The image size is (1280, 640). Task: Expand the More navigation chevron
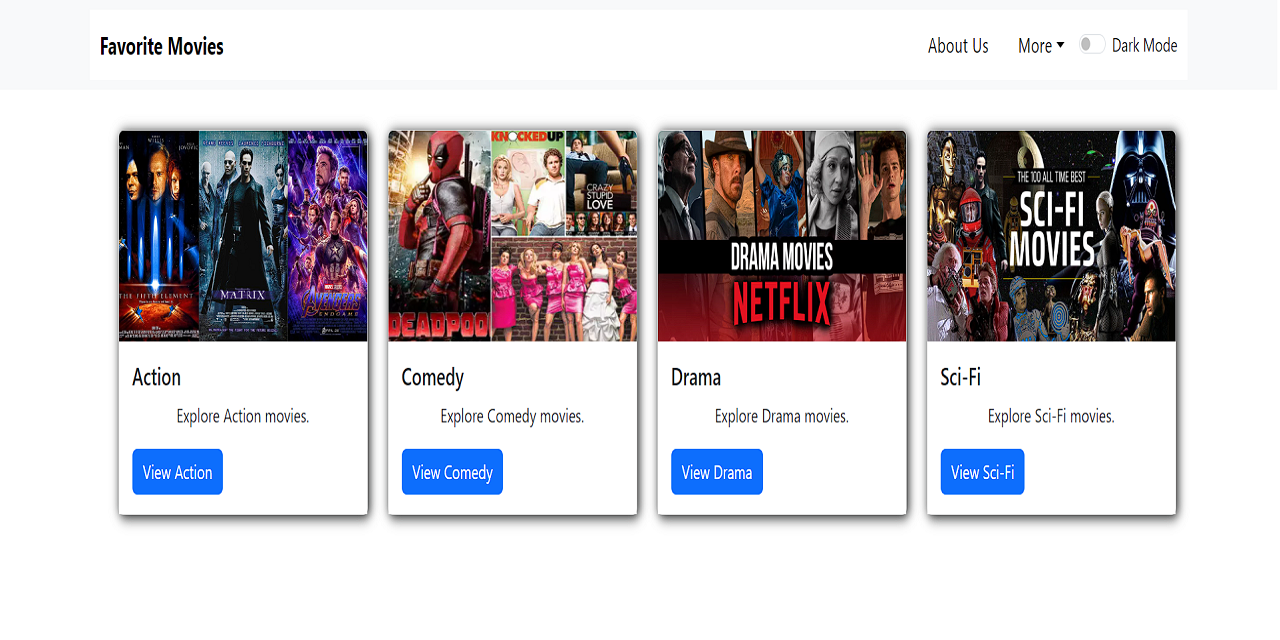pyautogui.click(x=1062, y=45)
